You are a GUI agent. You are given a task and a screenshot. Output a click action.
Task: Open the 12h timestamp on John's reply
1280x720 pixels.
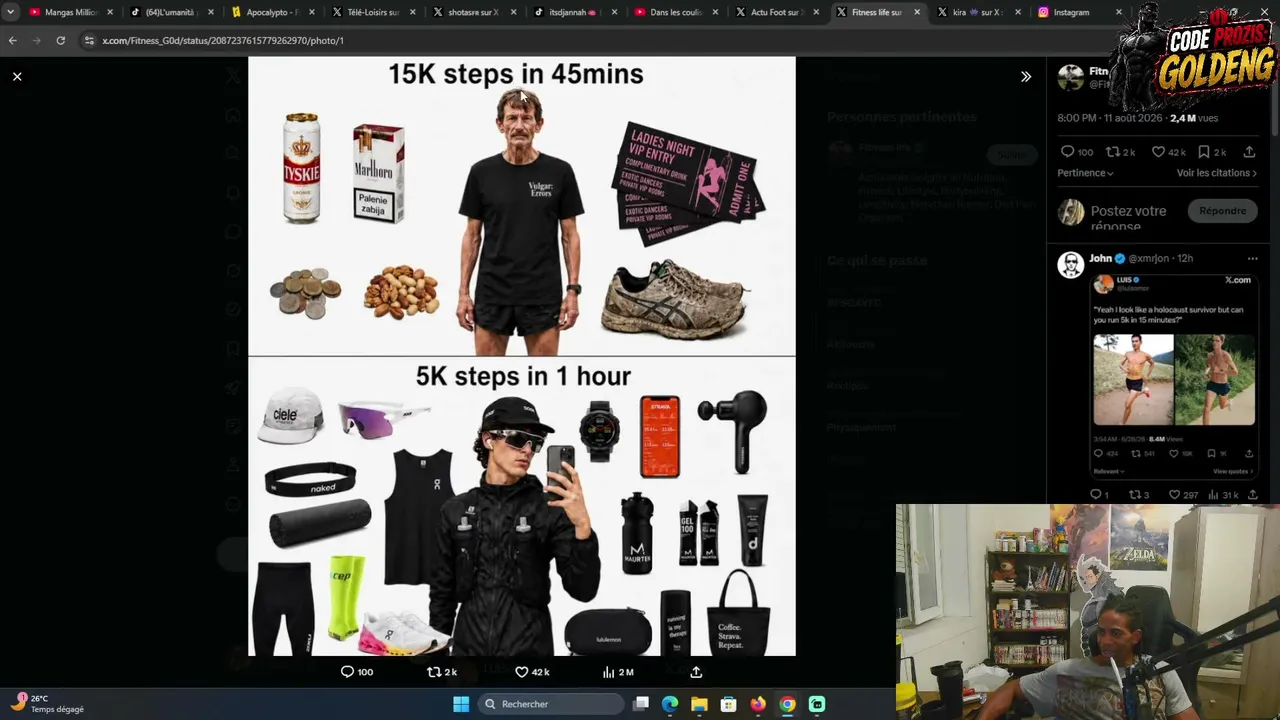coord(1185,258)
